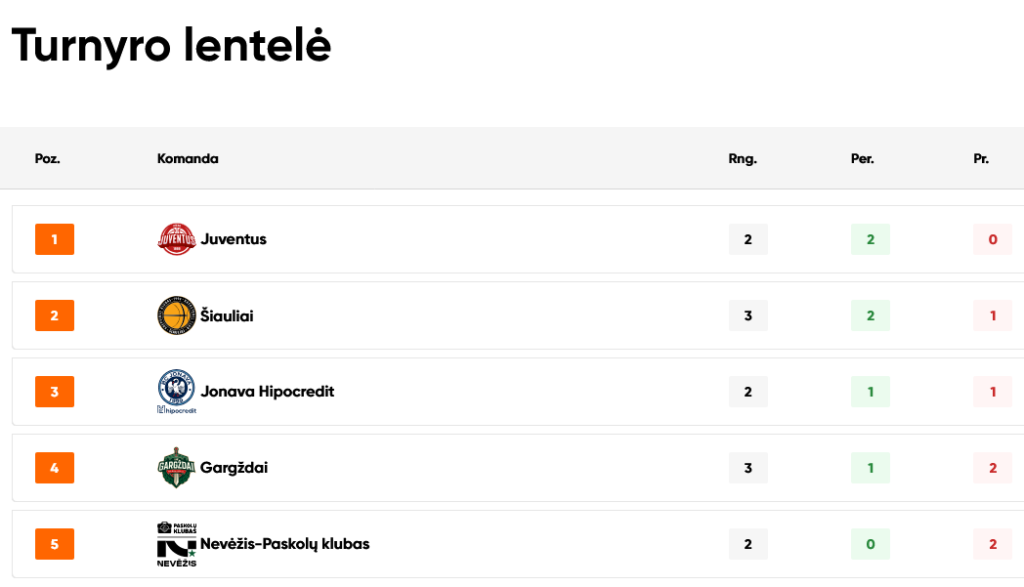Image resolution: width=1024 pixels, height=587 pixels.
Task: Click the Per. column header
Action: 863,159
